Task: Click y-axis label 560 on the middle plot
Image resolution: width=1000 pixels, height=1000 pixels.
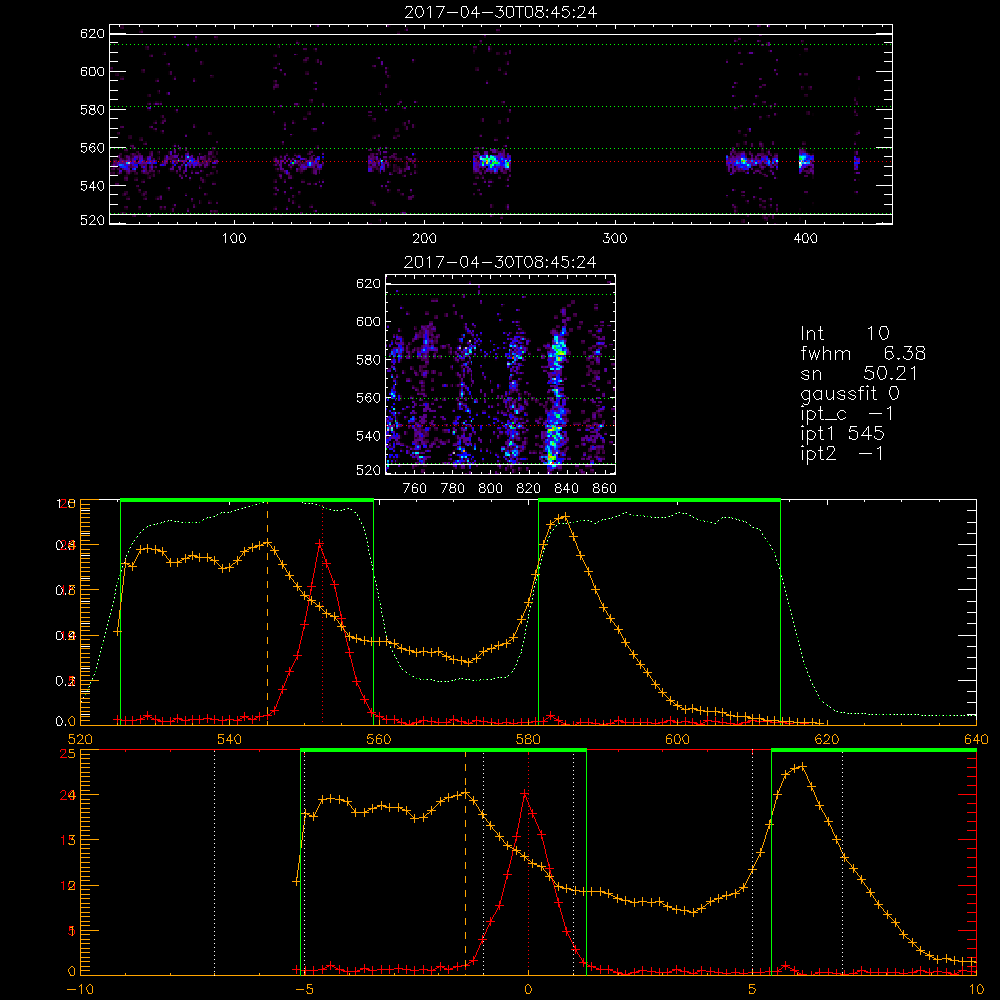Action: [369, 398]
